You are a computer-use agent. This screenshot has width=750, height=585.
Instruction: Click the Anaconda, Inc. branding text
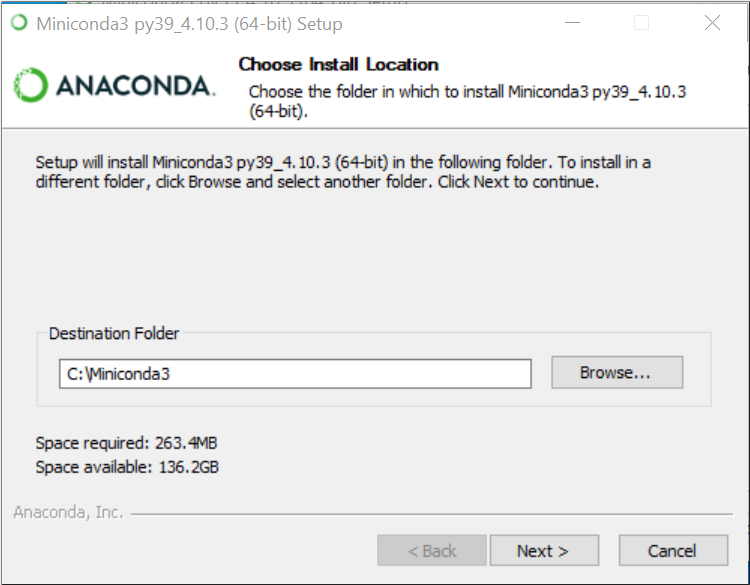click(68, 512)
